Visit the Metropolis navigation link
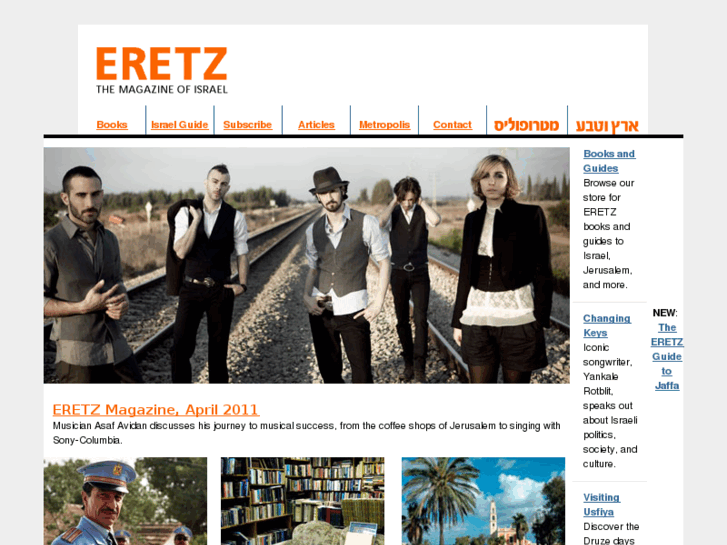The height and width of the screenshot is (545, 727). pyautogui.click(x=384, y=125)
